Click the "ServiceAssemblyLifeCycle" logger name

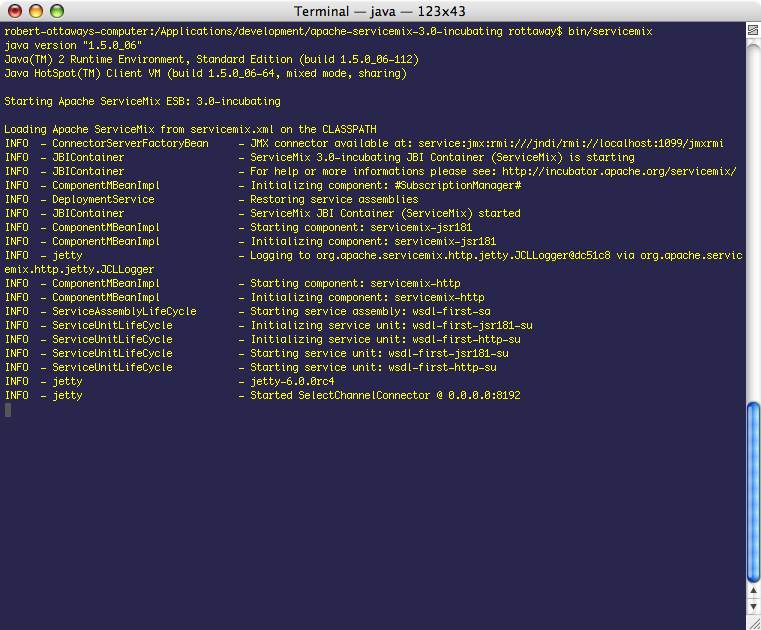(124, 311)
